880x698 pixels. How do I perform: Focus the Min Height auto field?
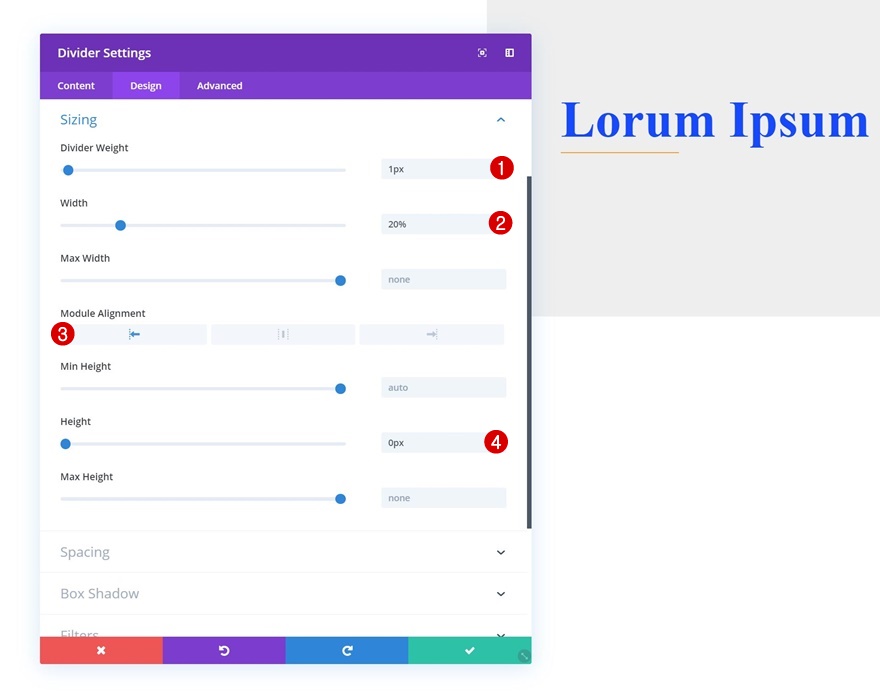[443, 388]
